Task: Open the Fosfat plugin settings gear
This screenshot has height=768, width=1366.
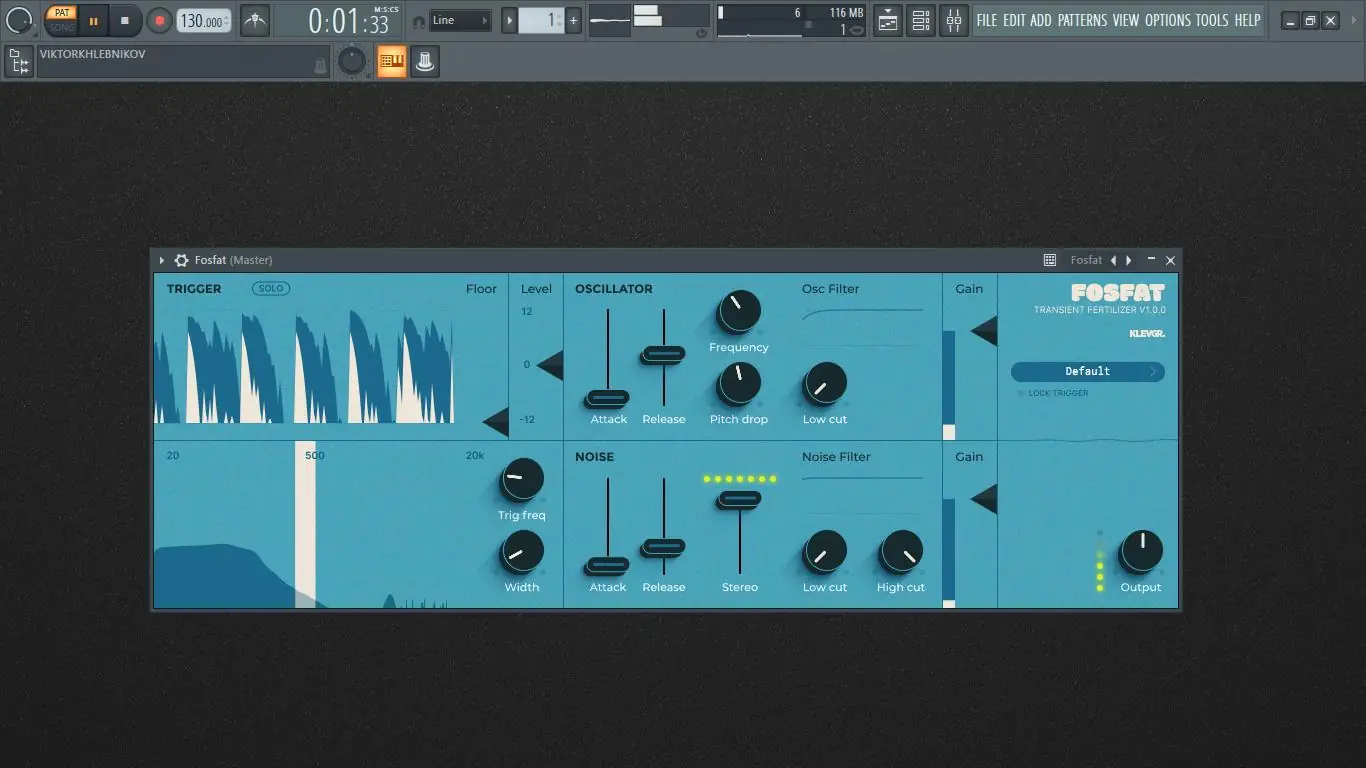Action: click(181, 260)
